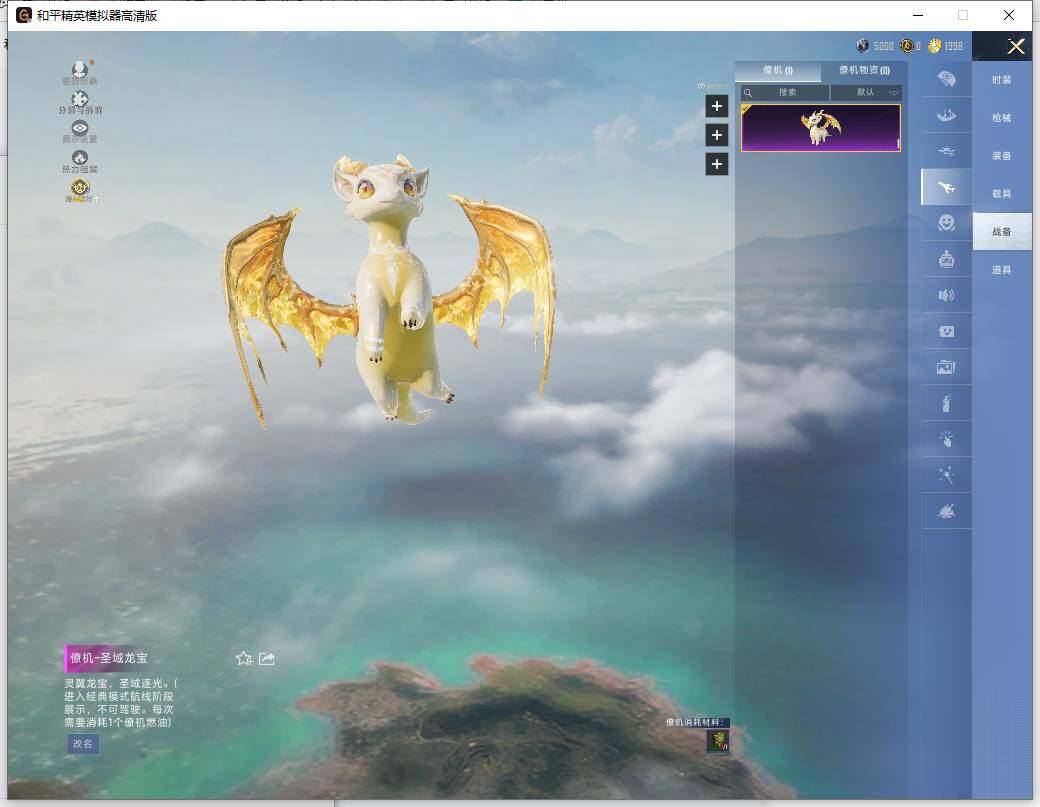
Task: Click the picture gallery category icon
Action: tap(946, 368)
